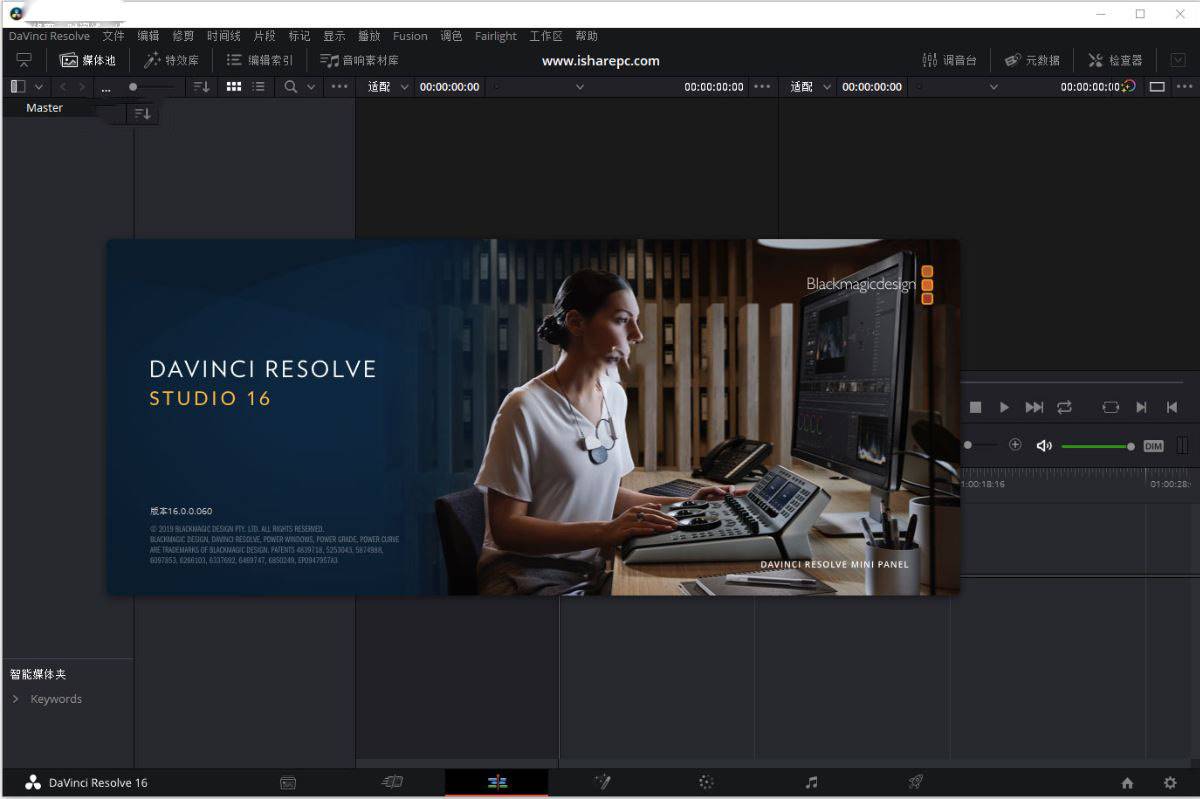
Task: Open the 检查器 inspector panel
Action: (1115, 60)
